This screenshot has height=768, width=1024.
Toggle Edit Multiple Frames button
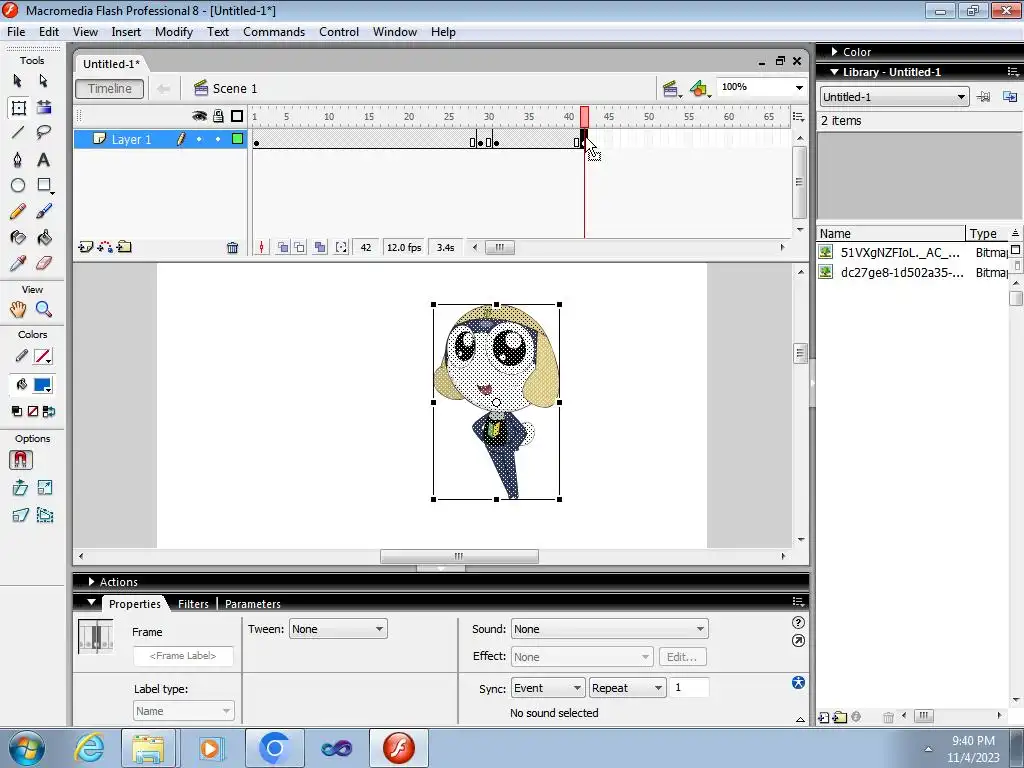click(319, 248)
